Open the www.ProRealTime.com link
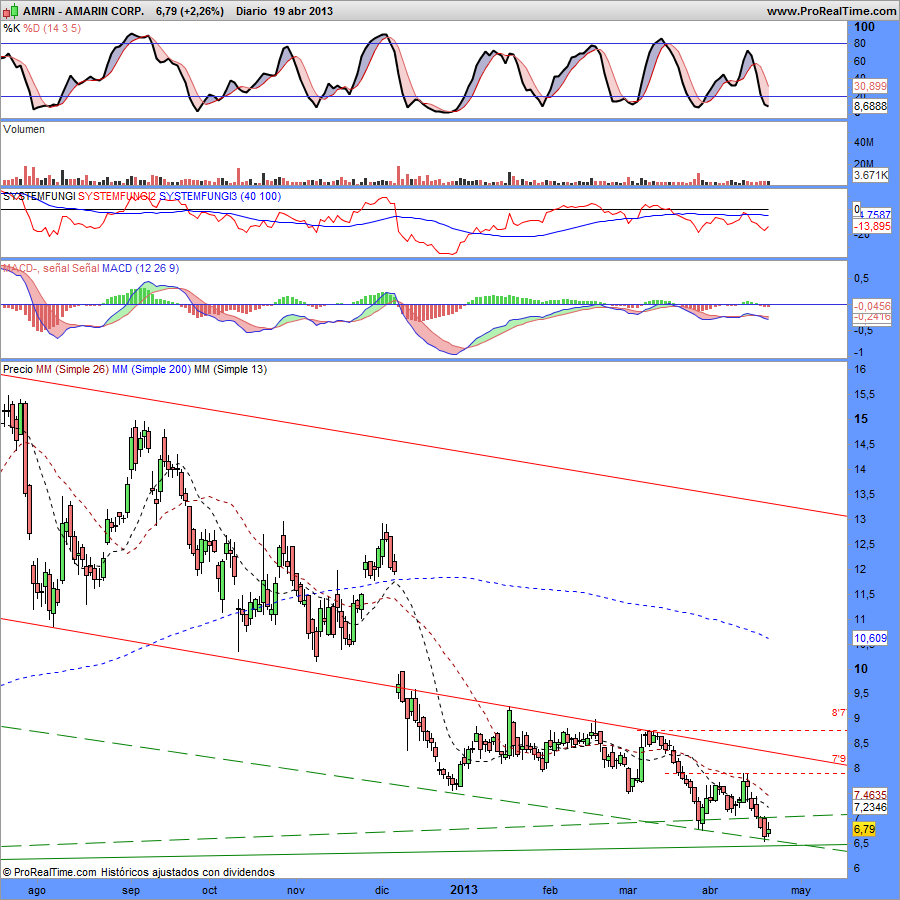Screen dimensions: 900x900 (x=831, y=11)
